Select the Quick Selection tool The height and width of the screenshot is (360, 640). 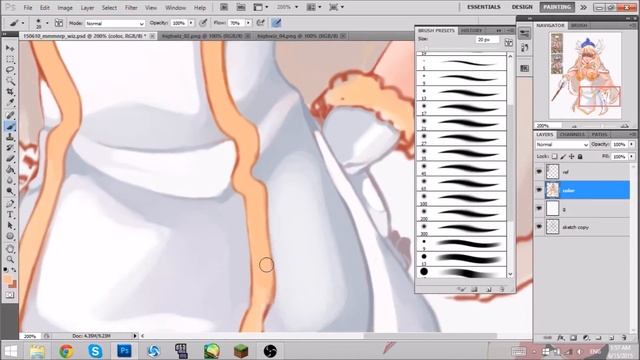pyautogui.click(x=10, y=81)
